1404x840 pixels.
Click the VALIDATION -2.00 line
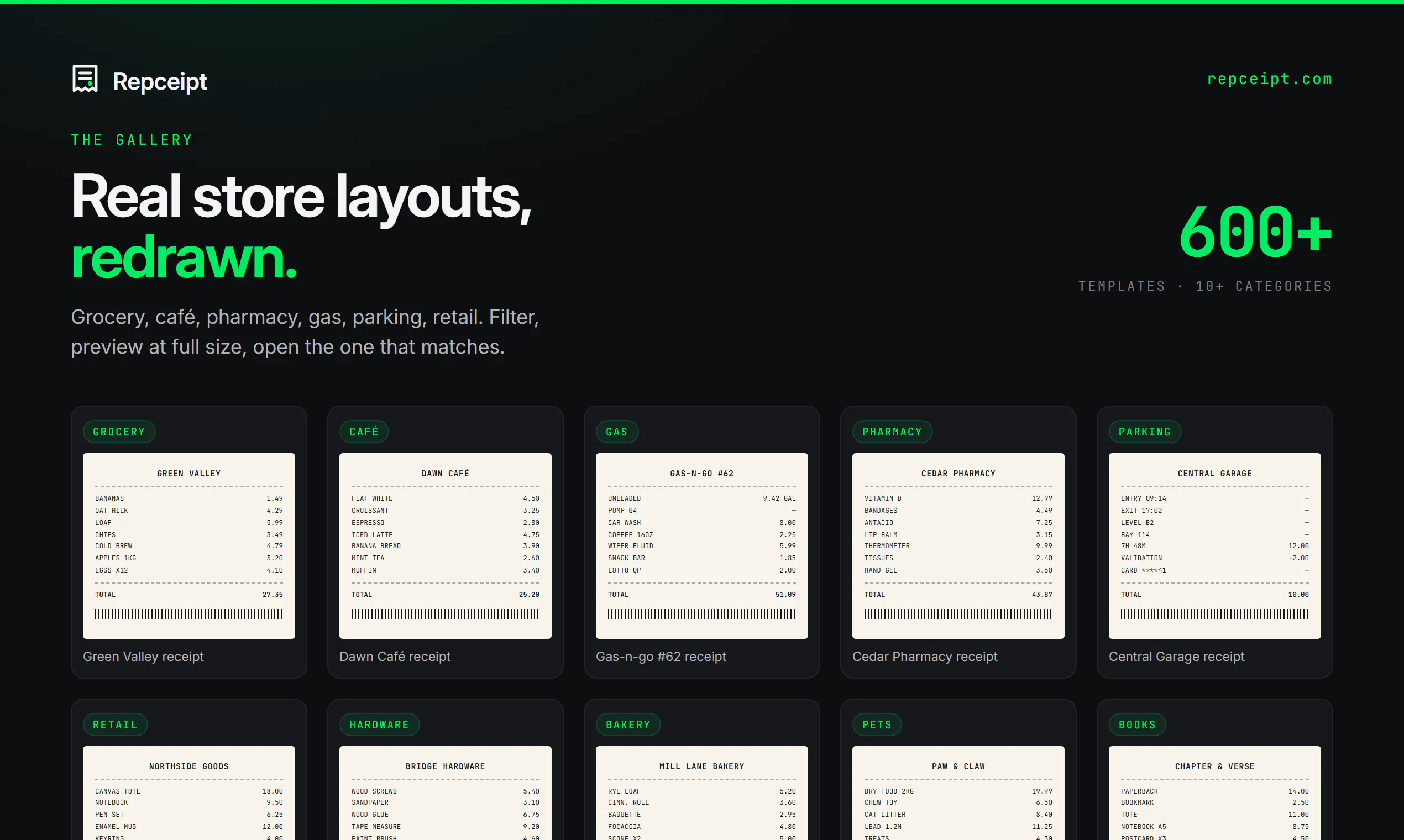click(x=1215, y=558)
